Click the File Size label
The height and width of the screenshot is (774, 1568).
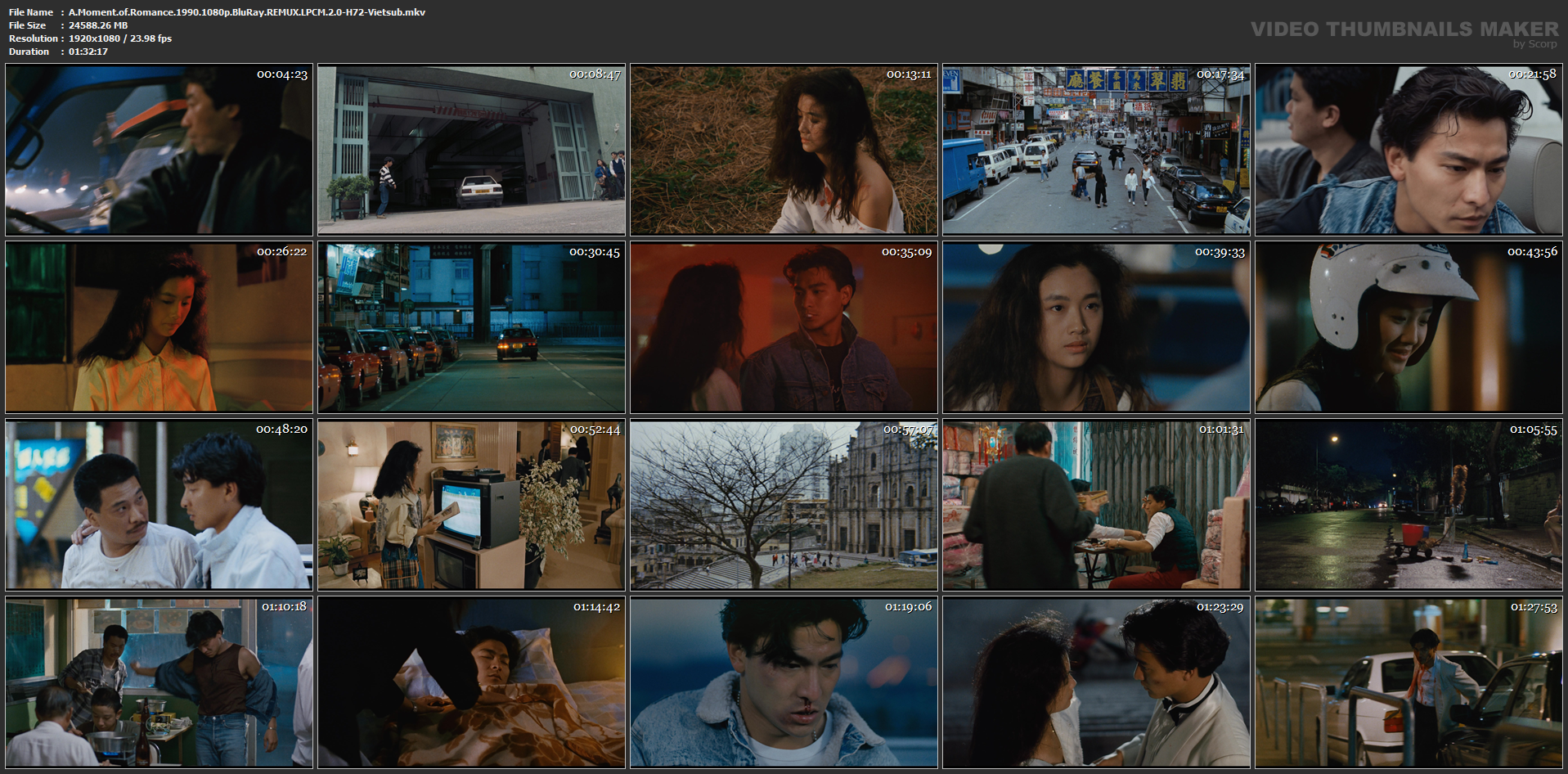click(27, 25)
